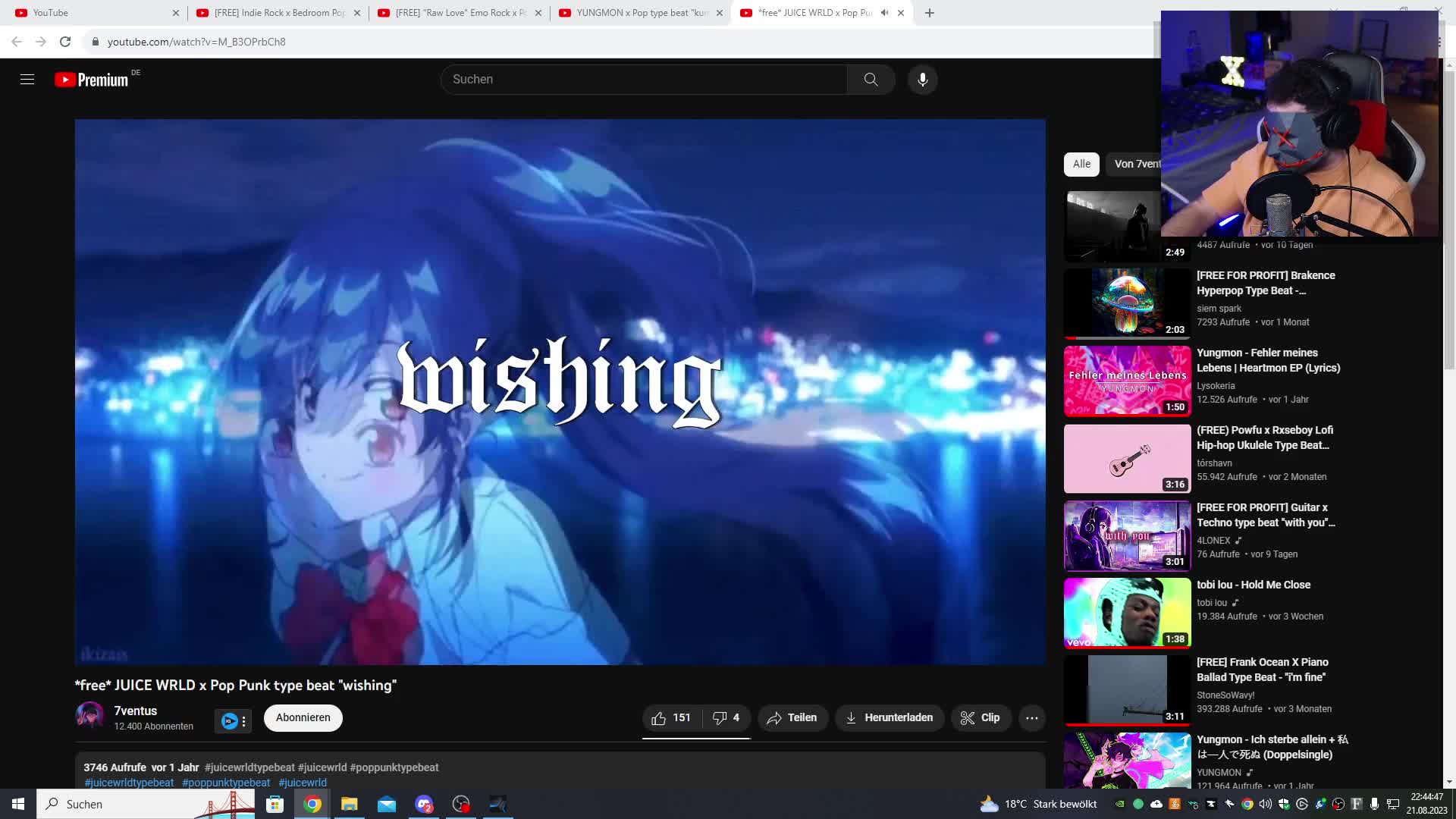Click the Herunterladen download button

[x=890, y=717]
